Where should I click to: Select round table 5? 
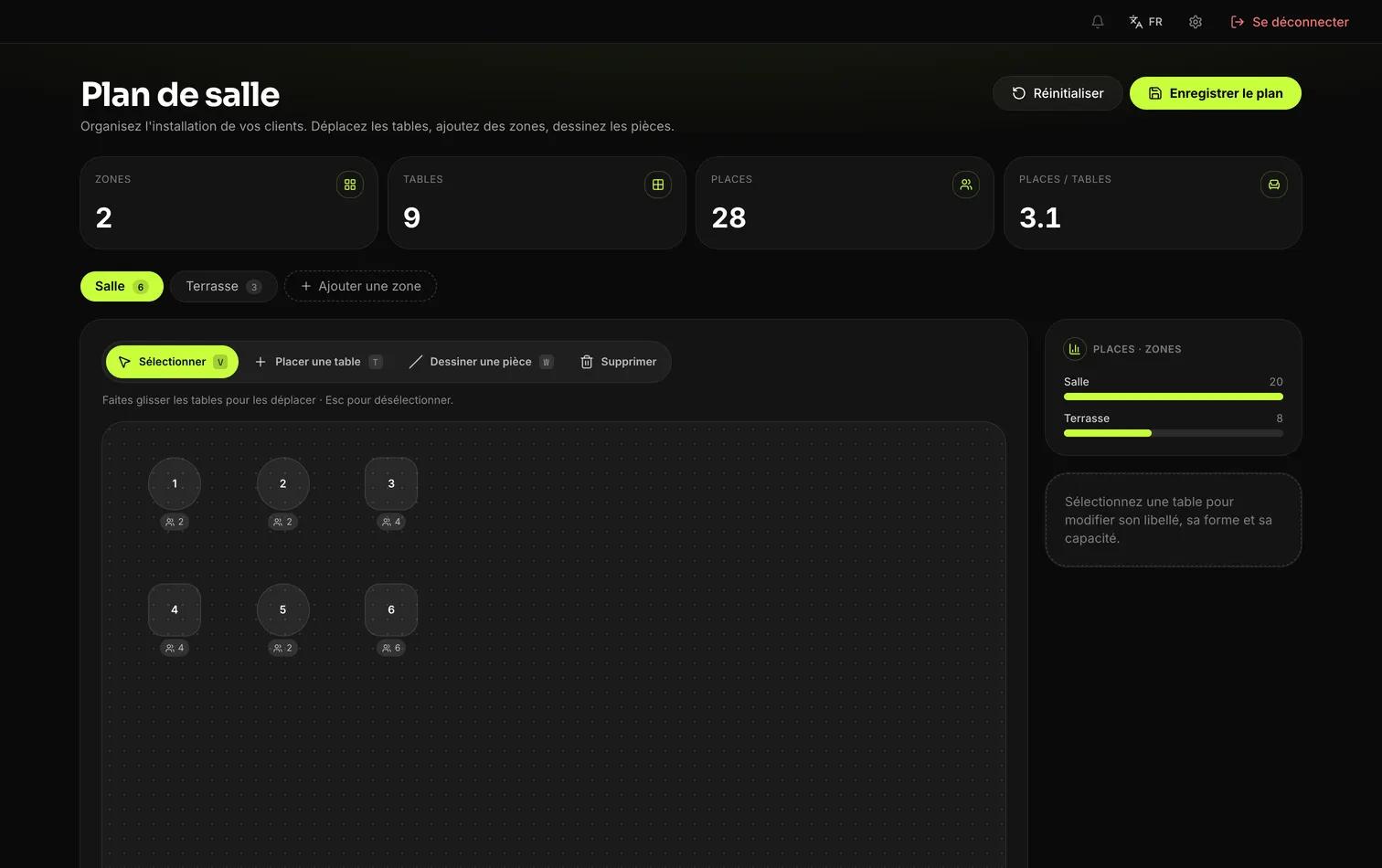(x=283, y=609)
